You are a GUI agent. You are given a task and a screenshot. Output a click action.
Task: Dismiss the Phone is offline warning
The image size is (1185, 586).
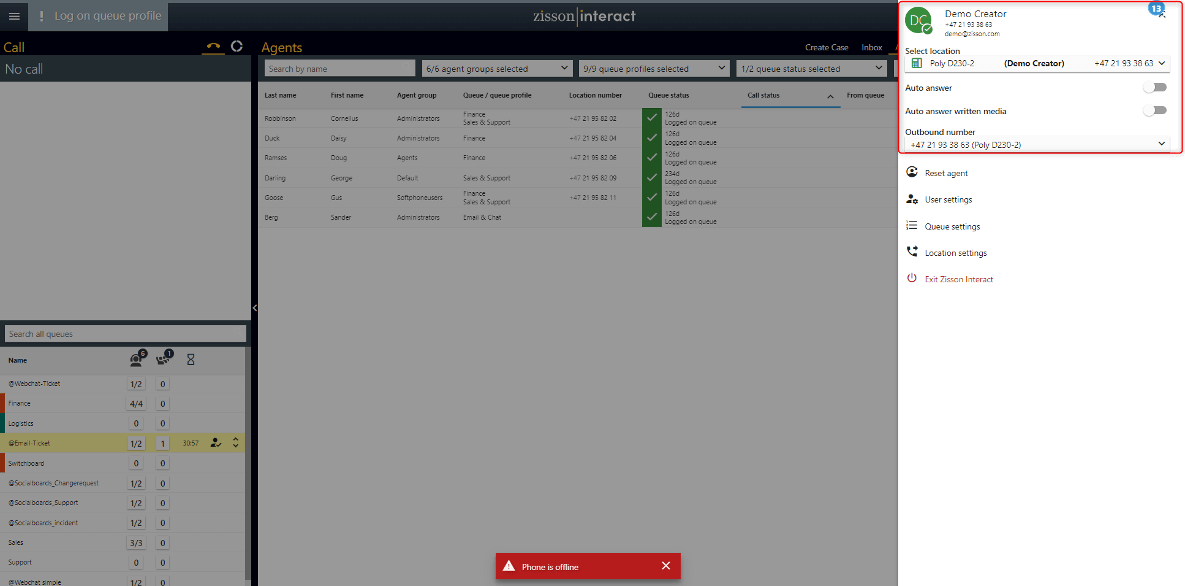(x=666, y=566)
